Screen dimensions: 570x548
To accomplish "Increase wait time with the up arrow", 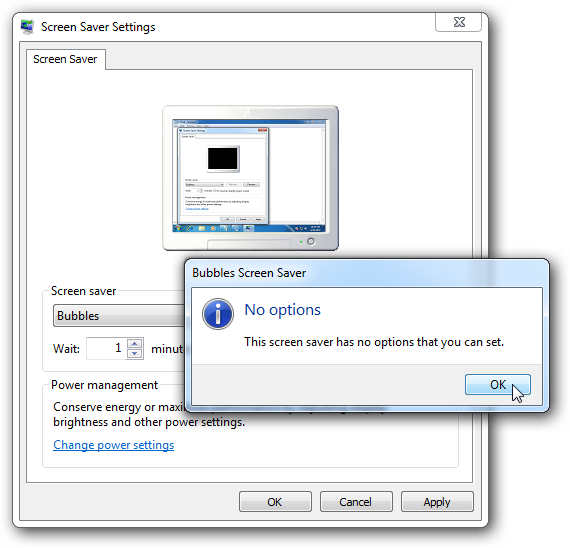I will point(135,344).
